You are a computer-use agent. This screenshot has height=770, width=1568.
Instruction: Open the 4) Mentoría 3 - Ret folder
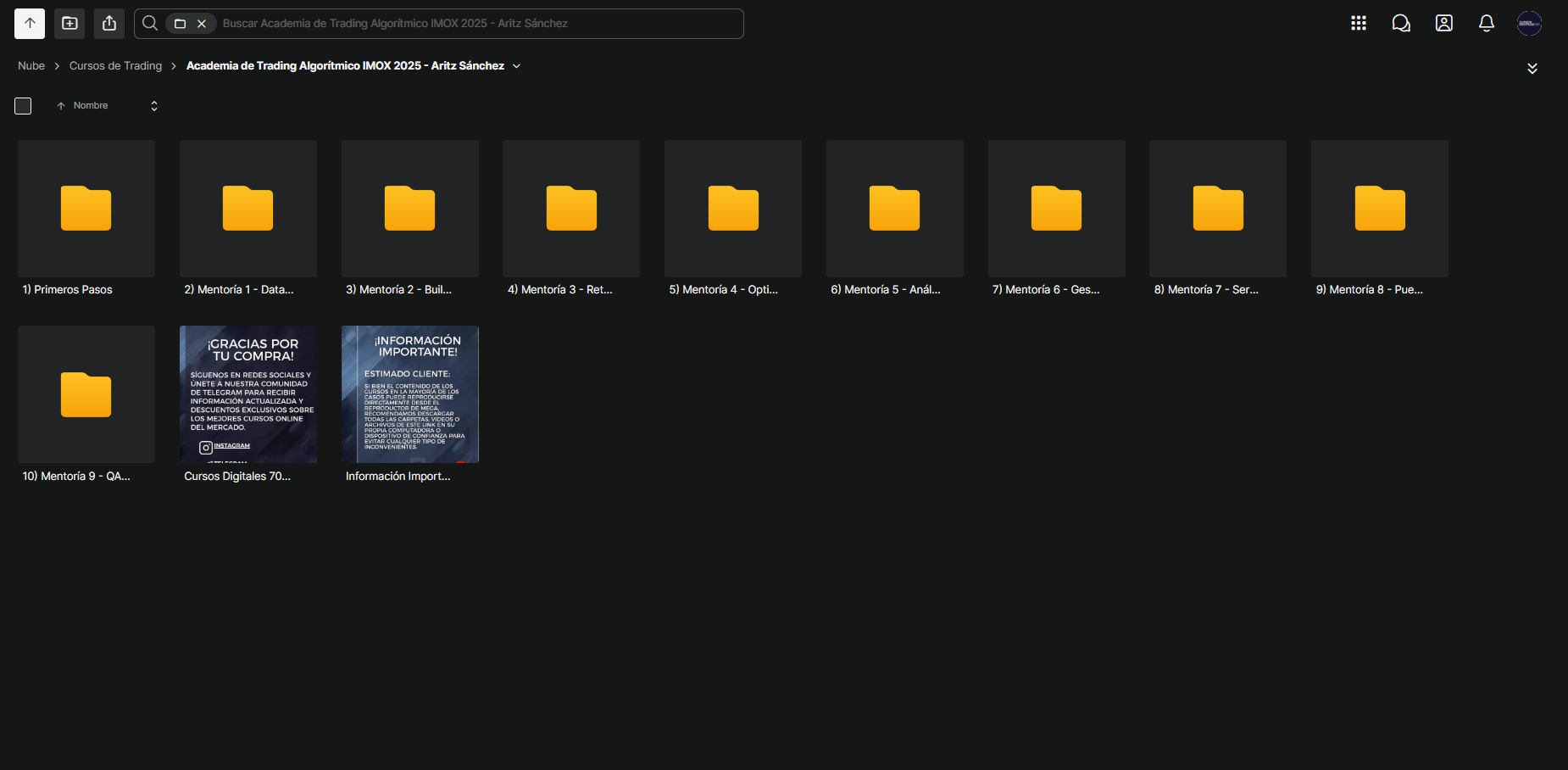[x=571, y=209]
